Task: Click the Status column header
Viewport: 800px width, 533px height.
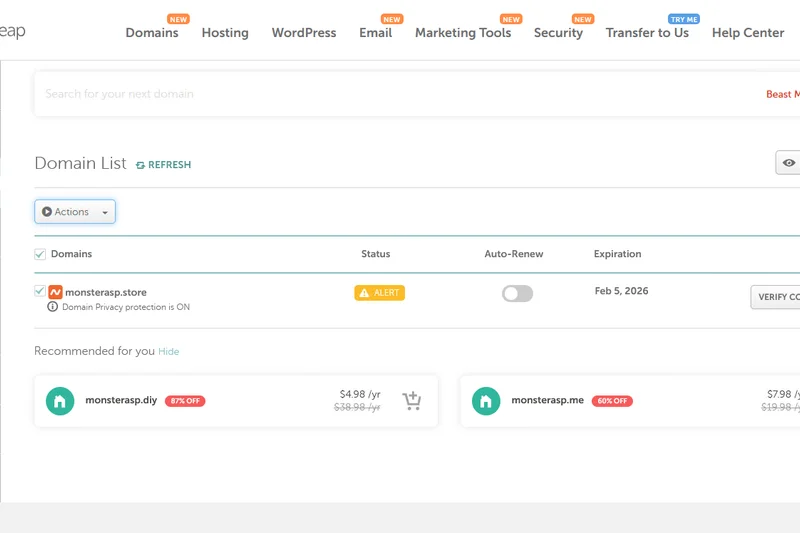Action: (x=376, y=254)
